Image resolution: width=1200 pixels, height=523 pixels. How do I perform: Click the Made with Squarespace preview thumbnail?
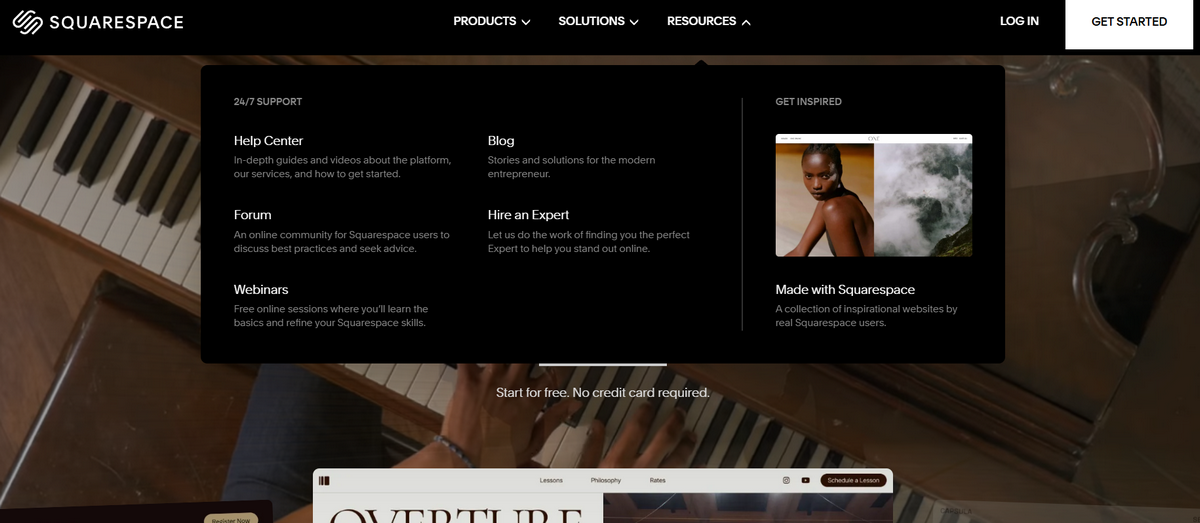[x=874, y=195]
